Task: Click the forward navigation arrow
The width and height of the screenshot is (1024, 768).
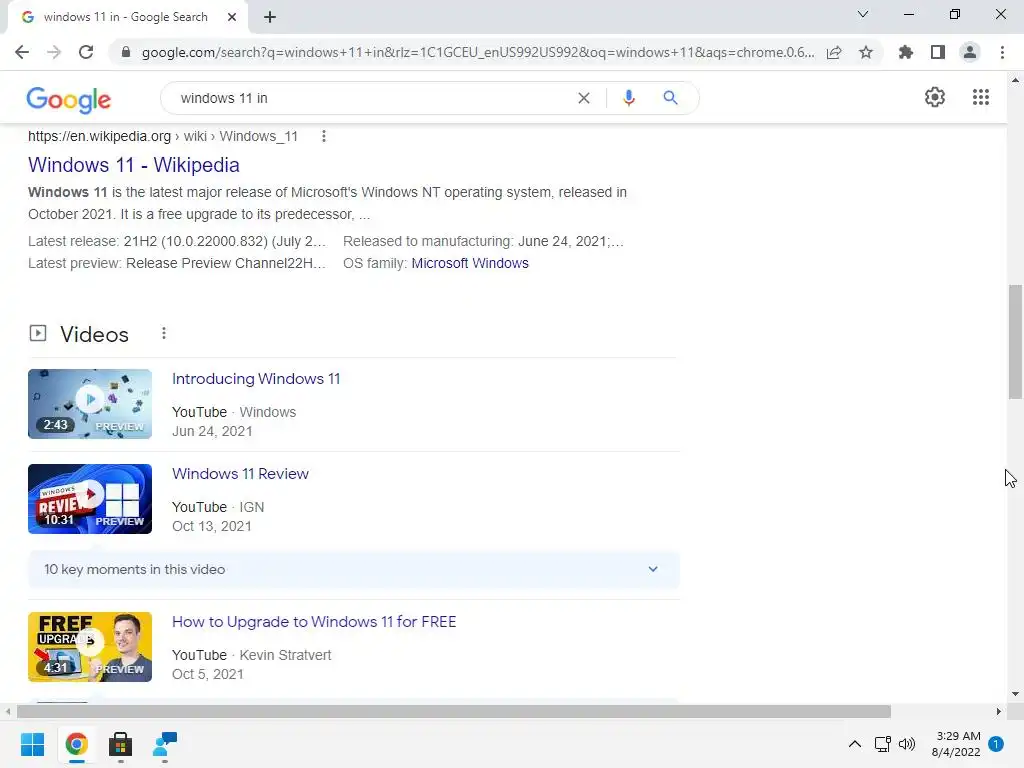Action: point(54,52)
